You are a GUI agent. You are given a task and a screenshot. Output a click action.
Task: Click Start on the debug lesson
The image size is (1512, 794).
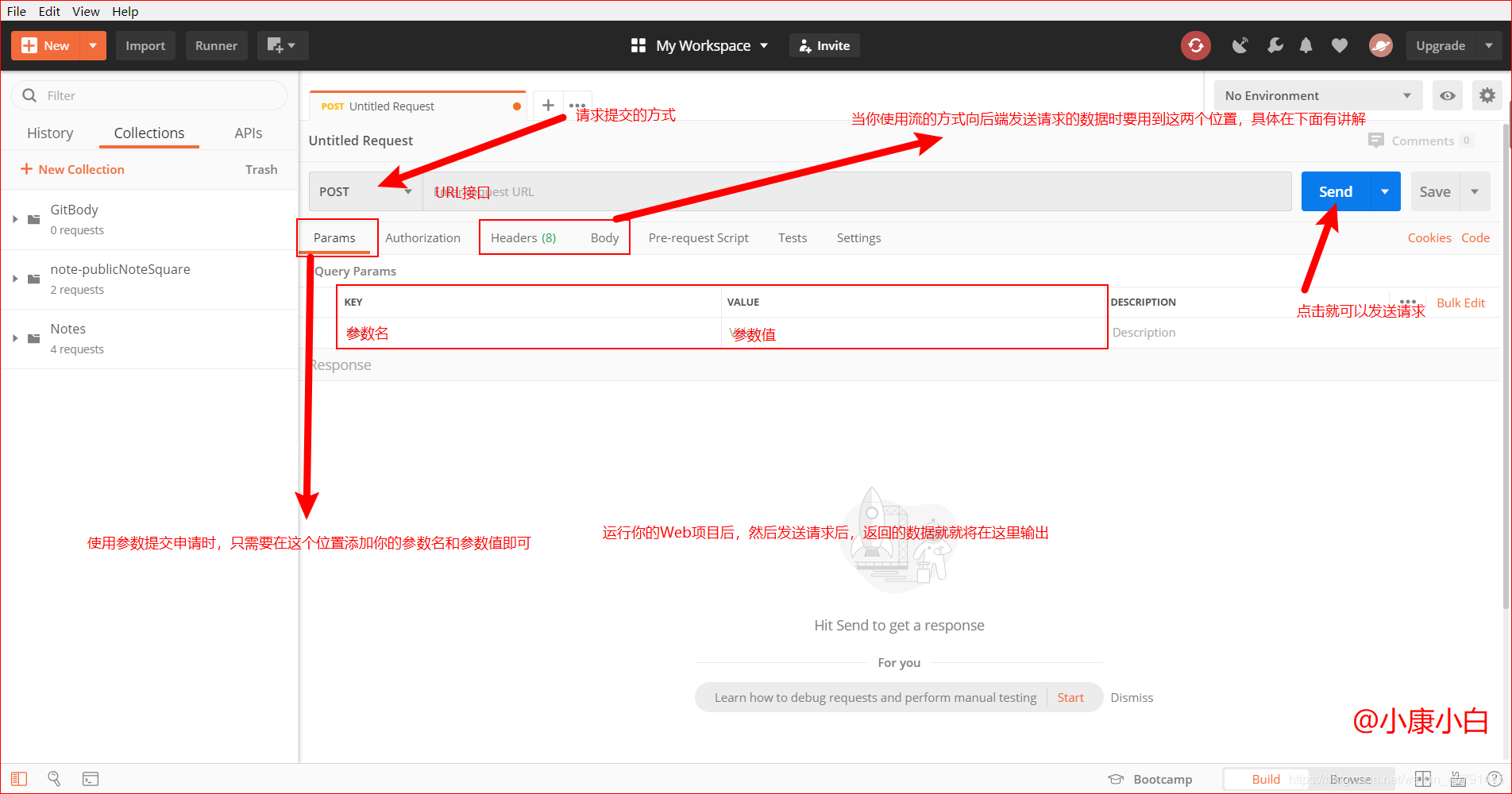(1070, 697)
